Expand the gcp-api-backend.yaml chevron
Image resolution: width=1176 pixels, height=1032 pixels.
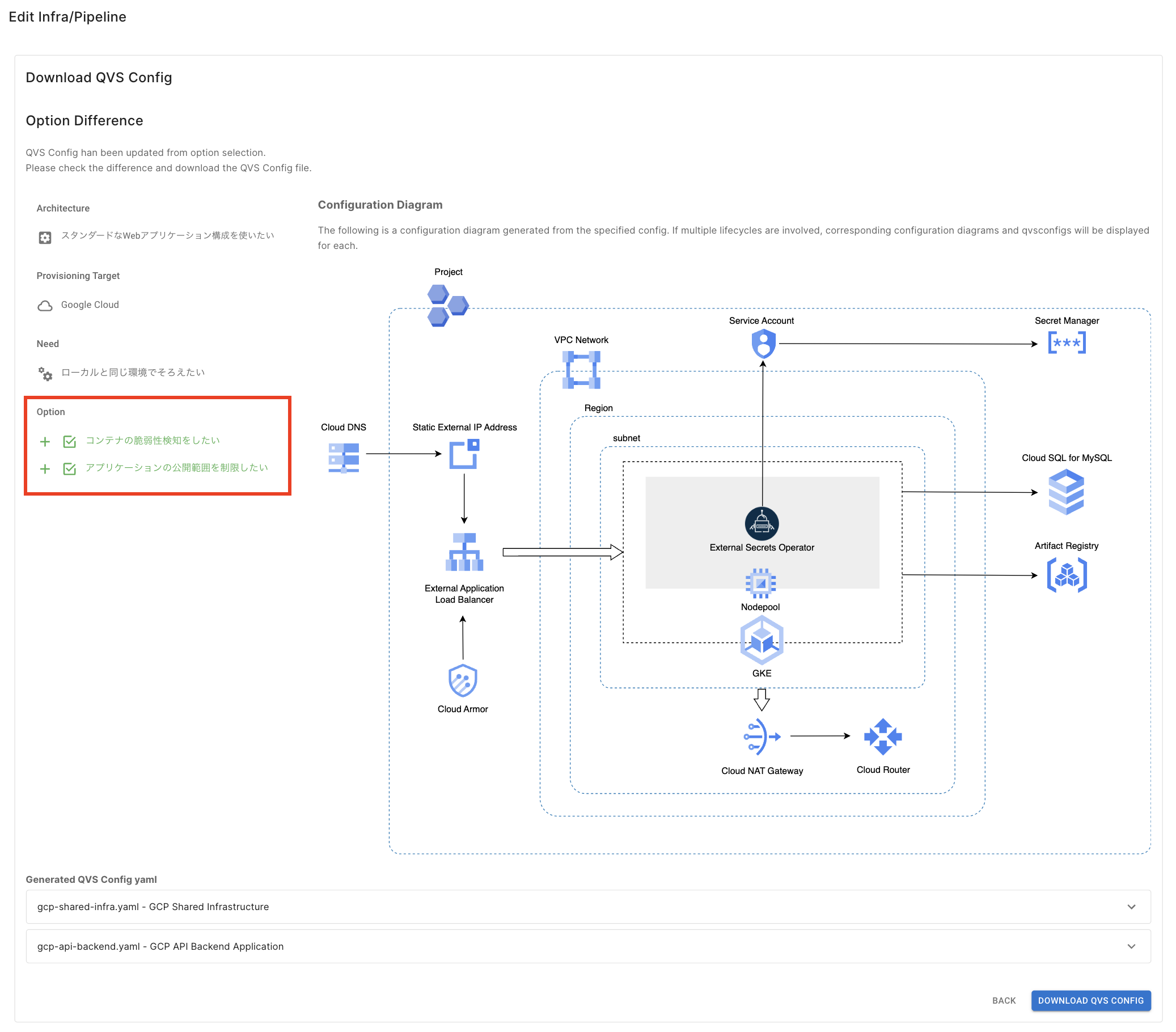pyautogui.click(x=1131, y=946)
